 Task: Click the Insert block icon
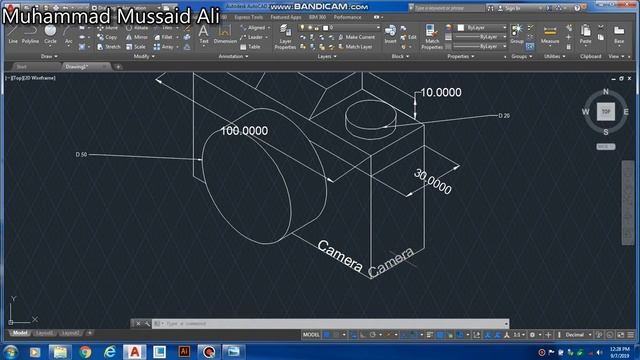click(x=390, y=34)
